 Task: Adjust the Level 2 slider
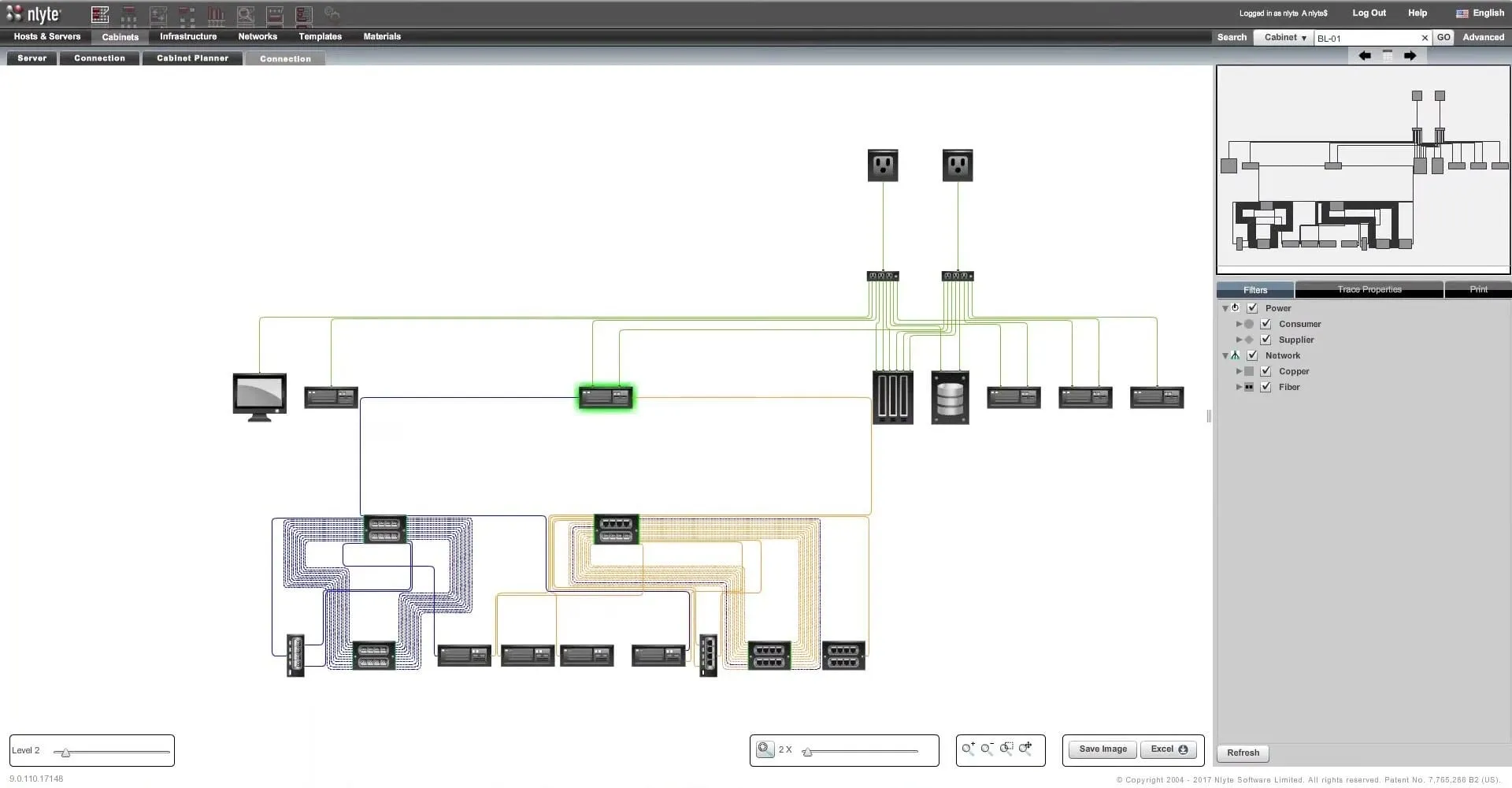tap(65, 752)
